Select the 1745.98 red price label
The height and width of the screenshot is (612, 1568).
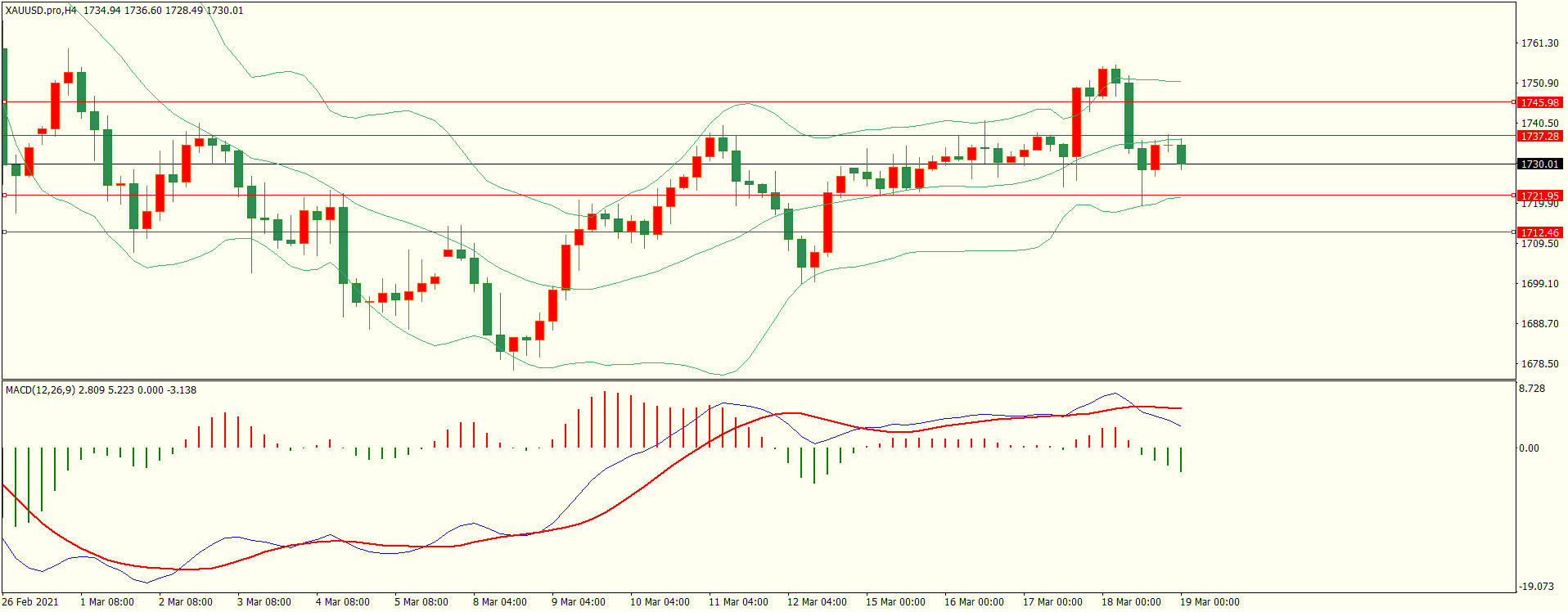point(1539,102)
